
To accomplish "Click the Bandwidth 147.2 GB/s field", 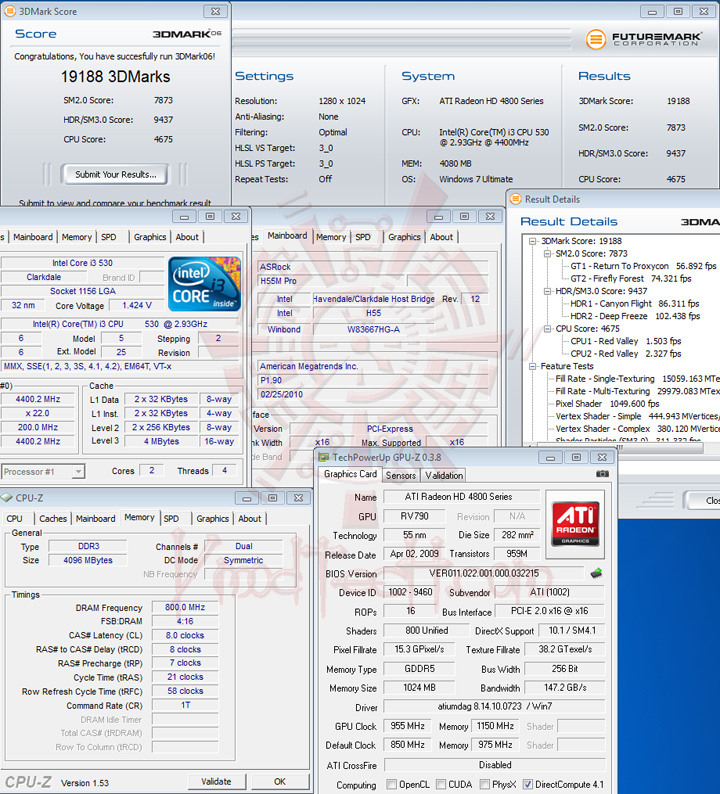I will pos(565,688).
